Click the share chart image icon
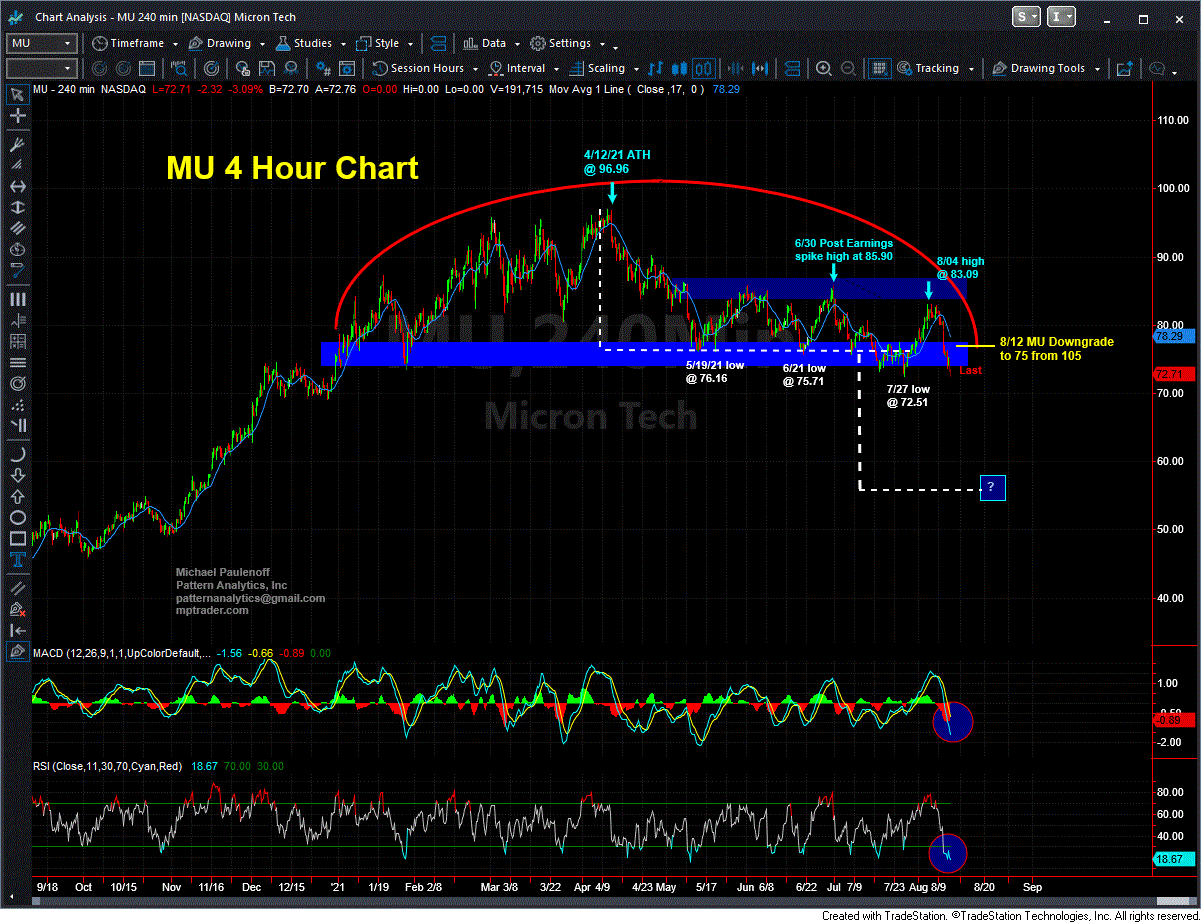Image resolution: width=1201 pixels, height=922 pixels. (x=1124, y=69)
